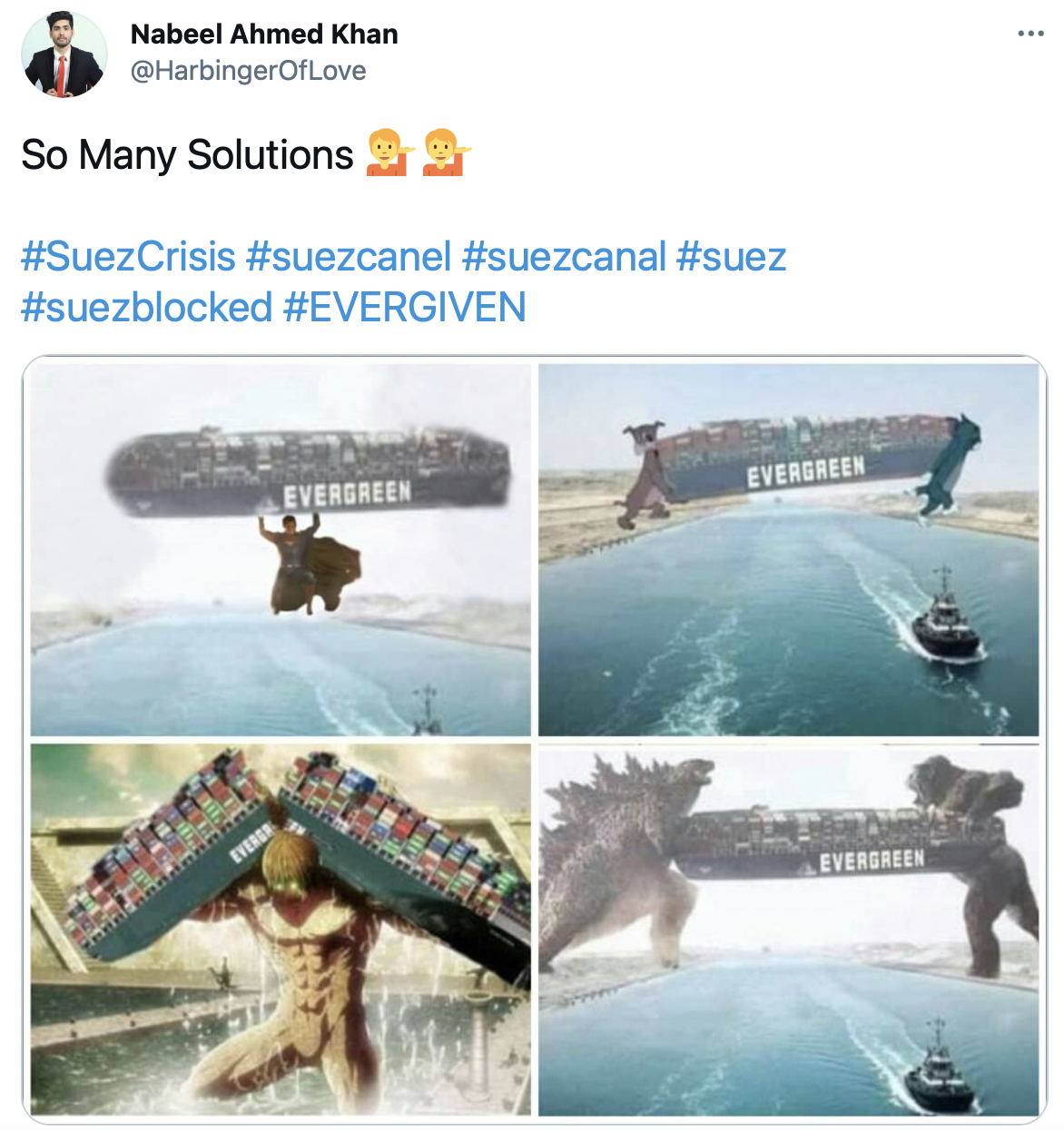
Task: Click EVERGREEN text on Superman's ship
Action: click(348, 495)
